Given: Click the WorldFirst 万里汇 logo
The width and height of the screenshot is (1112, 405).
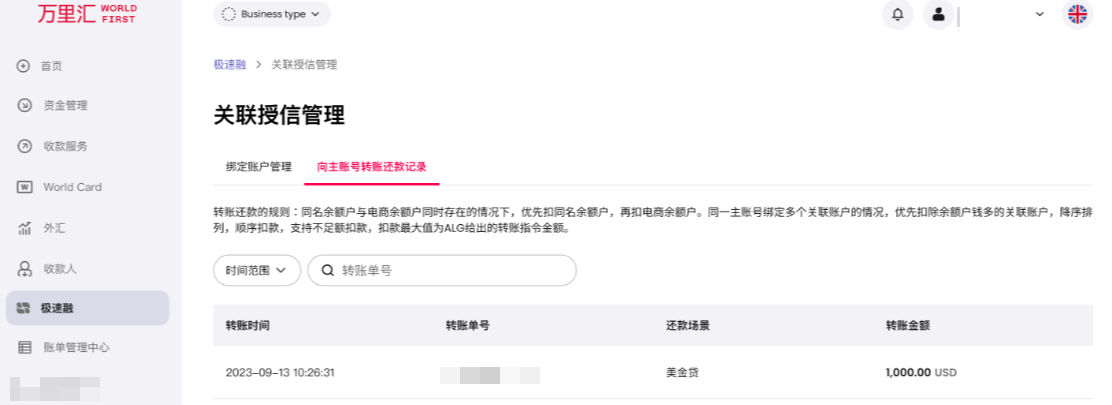Looking at the screenshot, I should (x=87, y=14).
